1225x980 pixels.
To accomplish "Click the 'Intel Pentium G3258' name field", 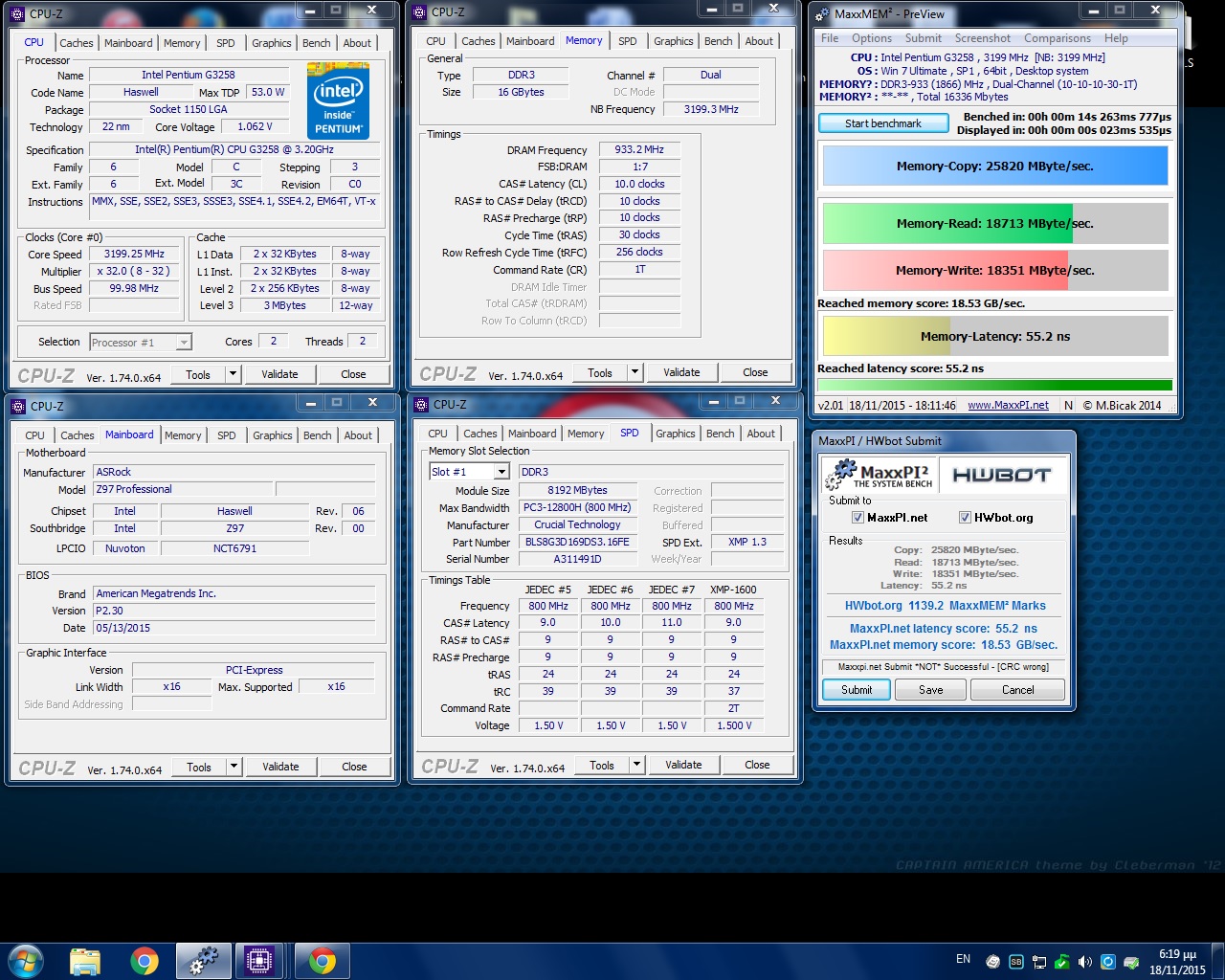I will coord(189,75).
